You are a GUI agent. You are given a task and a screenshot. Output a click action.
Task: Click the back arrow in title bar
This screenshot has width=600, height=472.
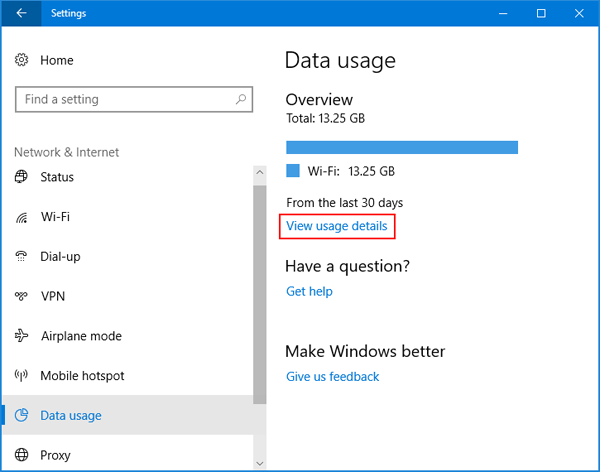click(x=22, y=14)
